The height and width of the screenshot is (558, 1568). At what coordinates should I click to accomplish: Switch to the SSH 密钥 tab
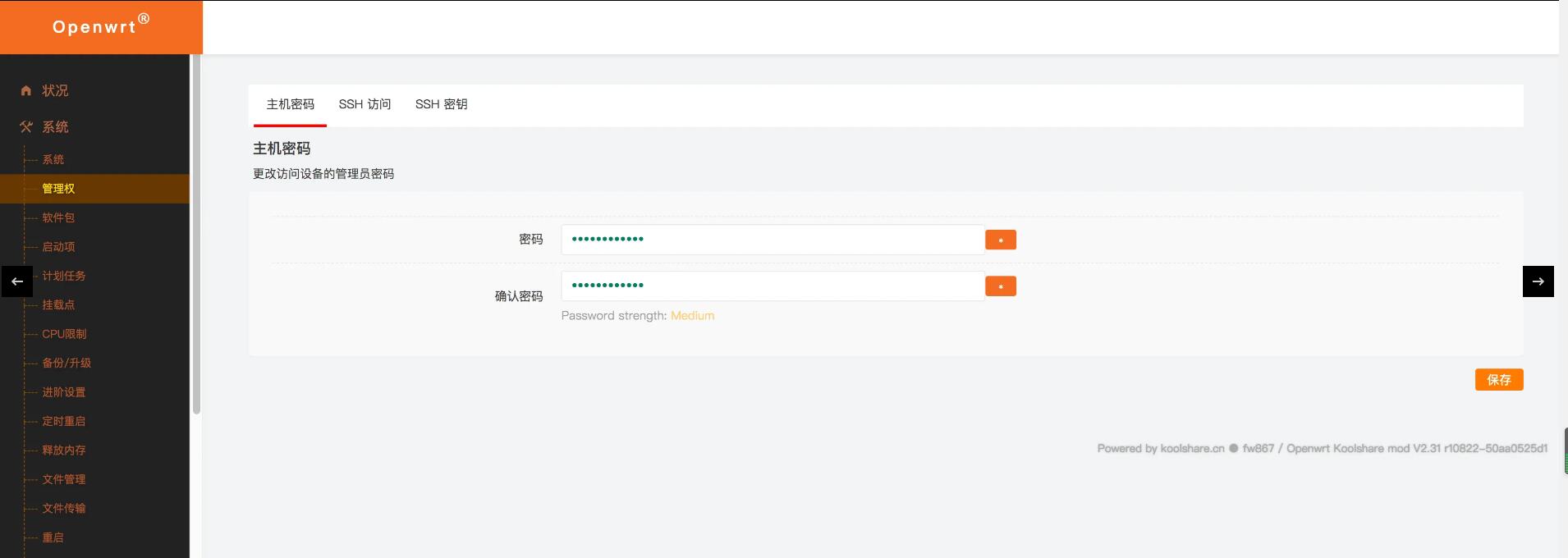(x=441, y=104)
